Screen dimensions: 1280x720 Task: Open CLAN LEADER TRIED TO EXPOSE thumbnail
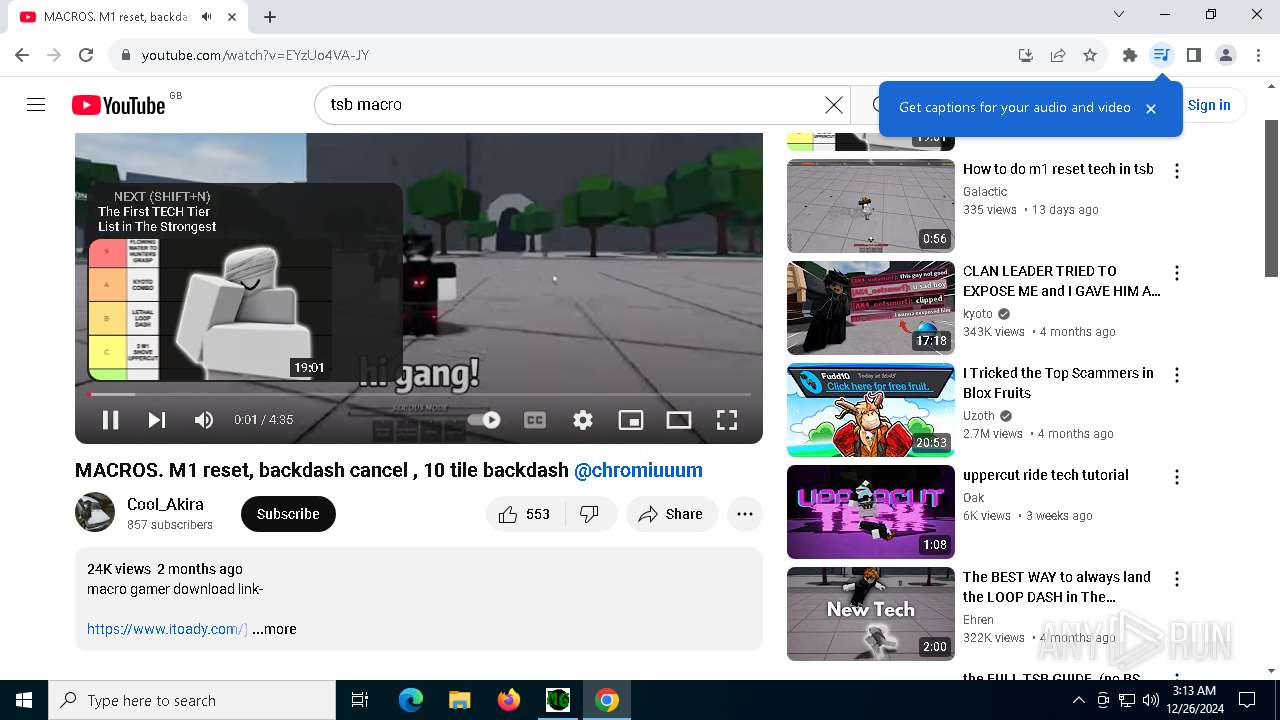(871, 308)
